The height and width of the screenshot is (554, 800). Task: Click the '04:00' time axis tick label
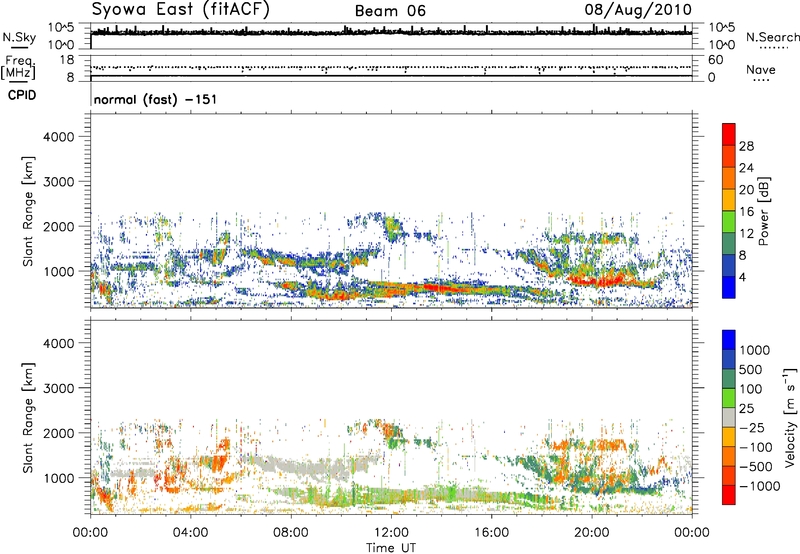pyautogui.click(x=190, y=533)
